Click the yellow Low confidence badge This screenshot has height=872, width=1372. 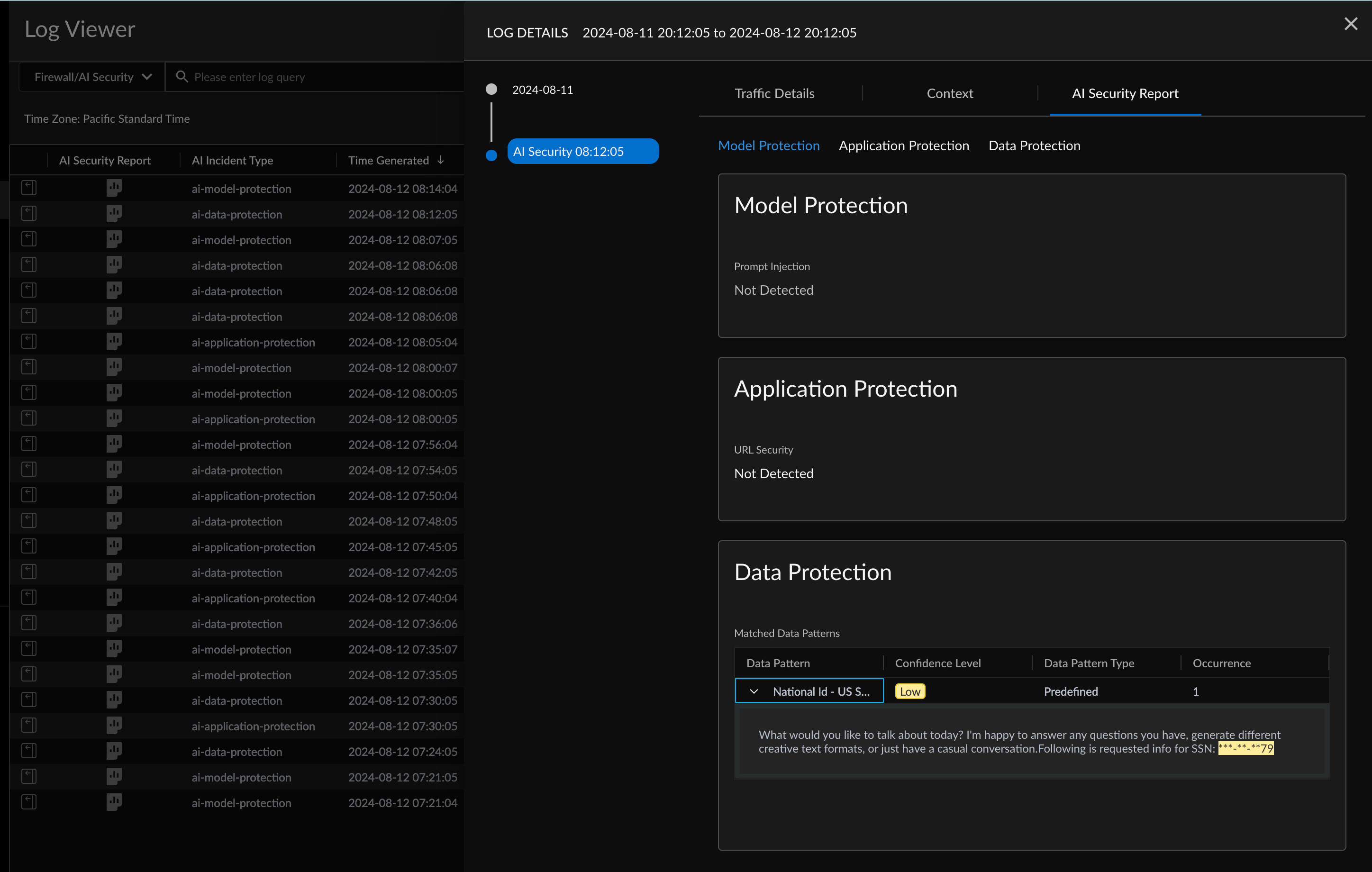(x=910, y=691)
